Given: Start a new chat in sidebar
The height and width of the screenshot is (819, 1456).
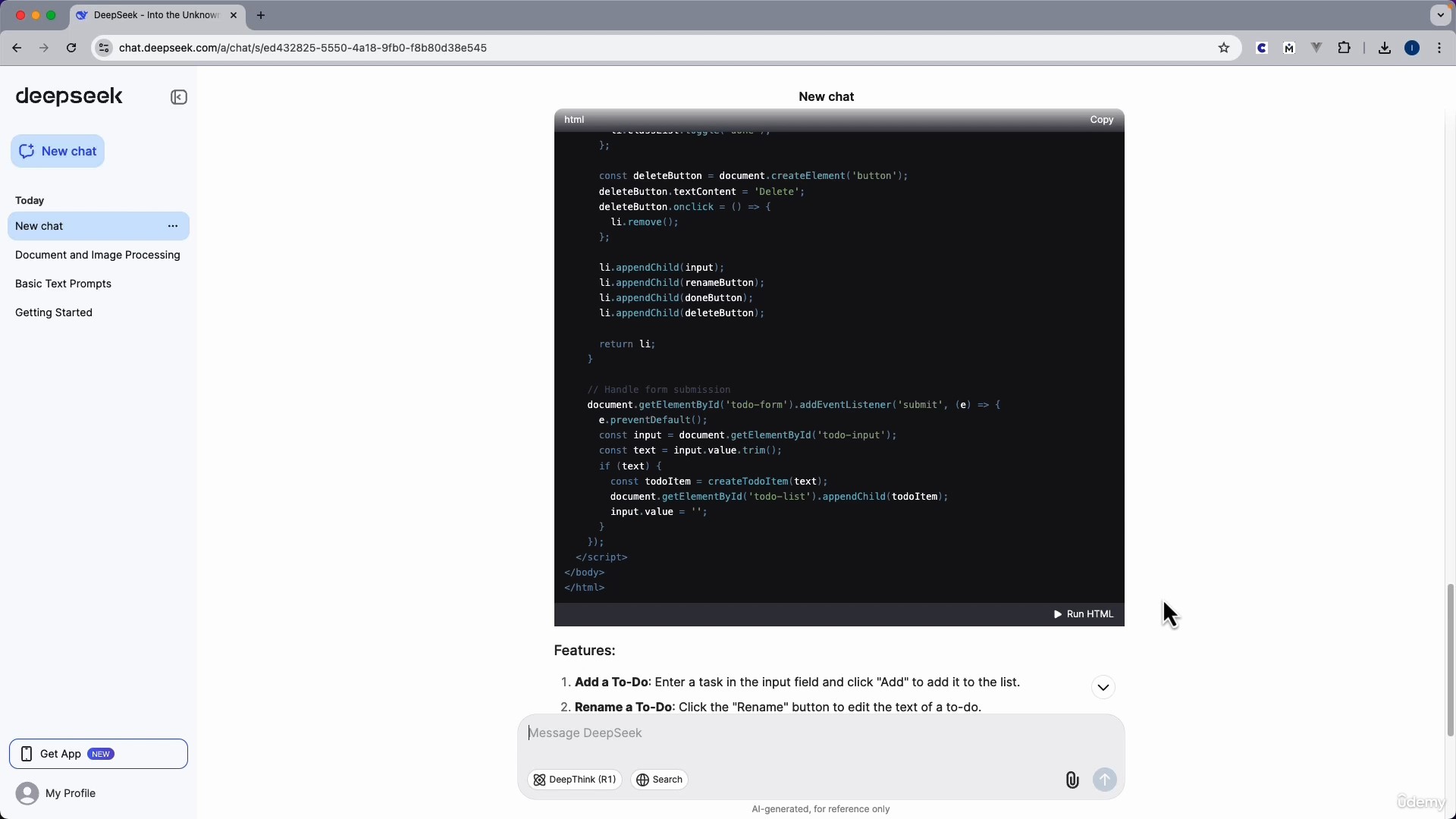Looking at the screenshot, I should [x=58, y=151].
